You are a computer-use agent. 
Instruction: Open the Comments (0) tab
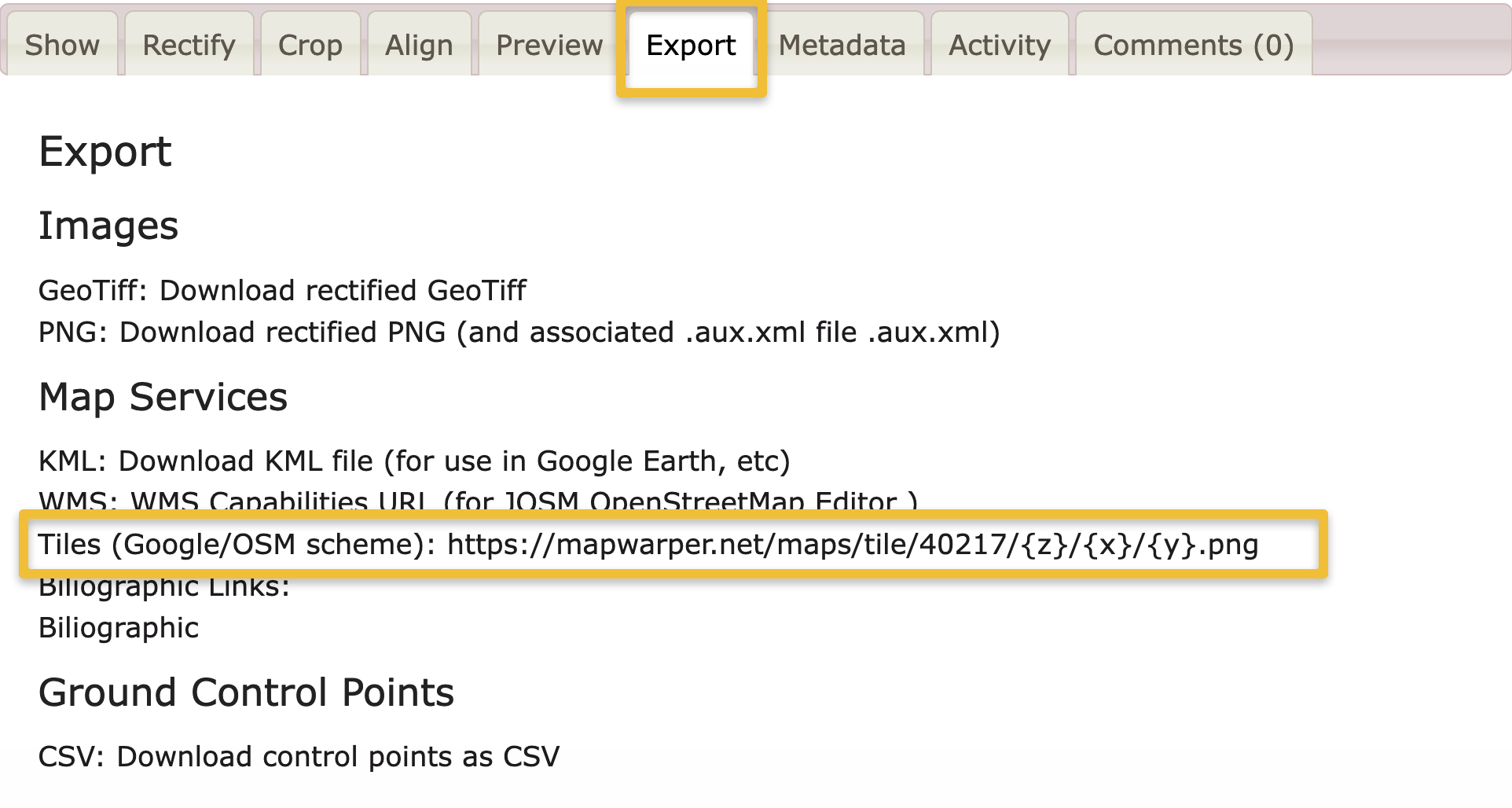[x=1191, y=45]
